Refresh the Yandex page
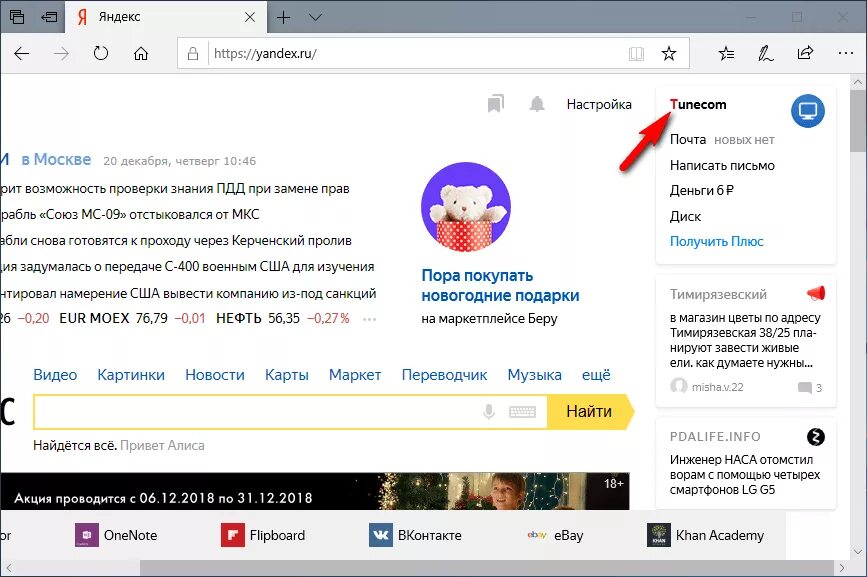 101,54
